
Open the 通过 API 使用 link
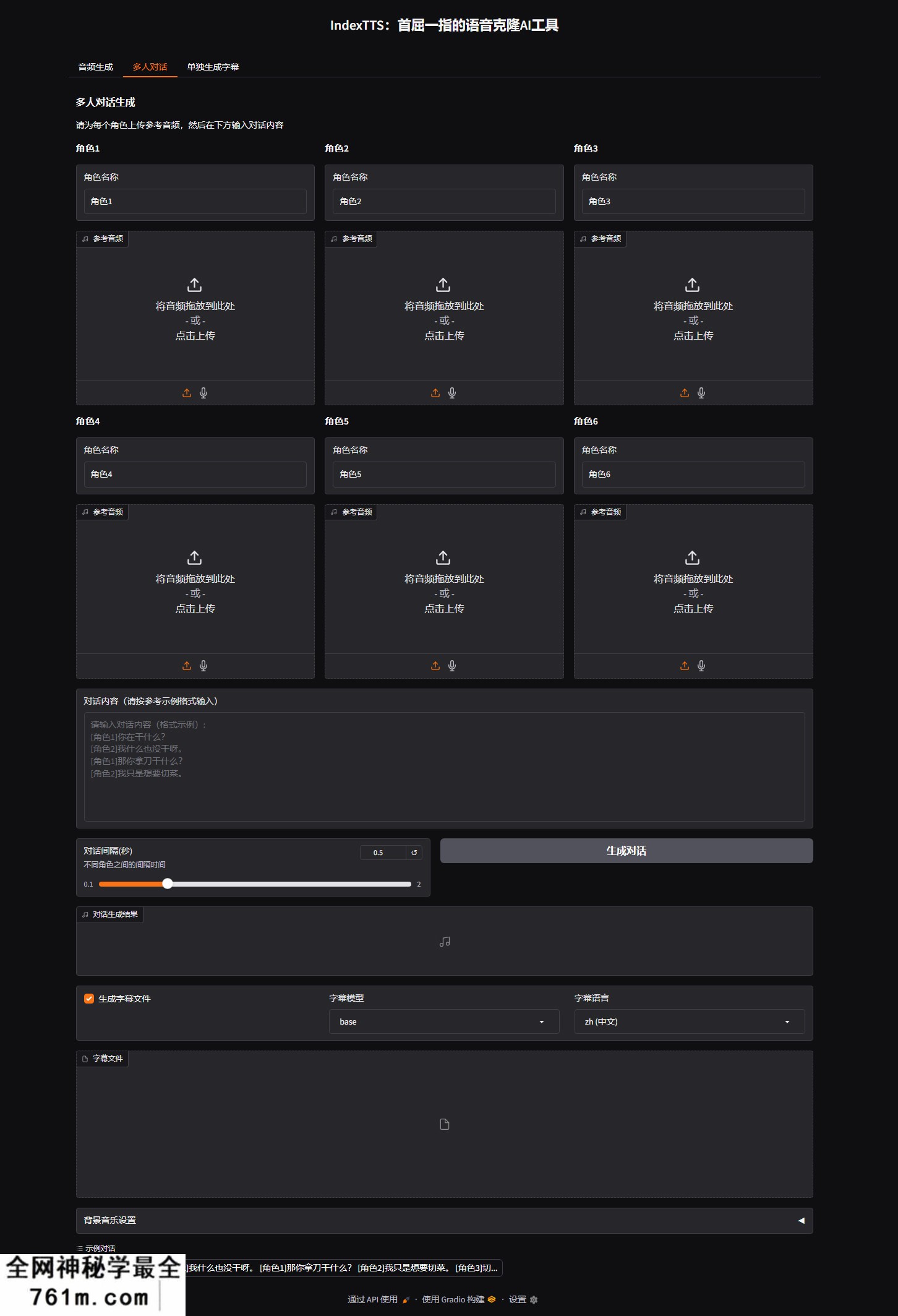378,1299
